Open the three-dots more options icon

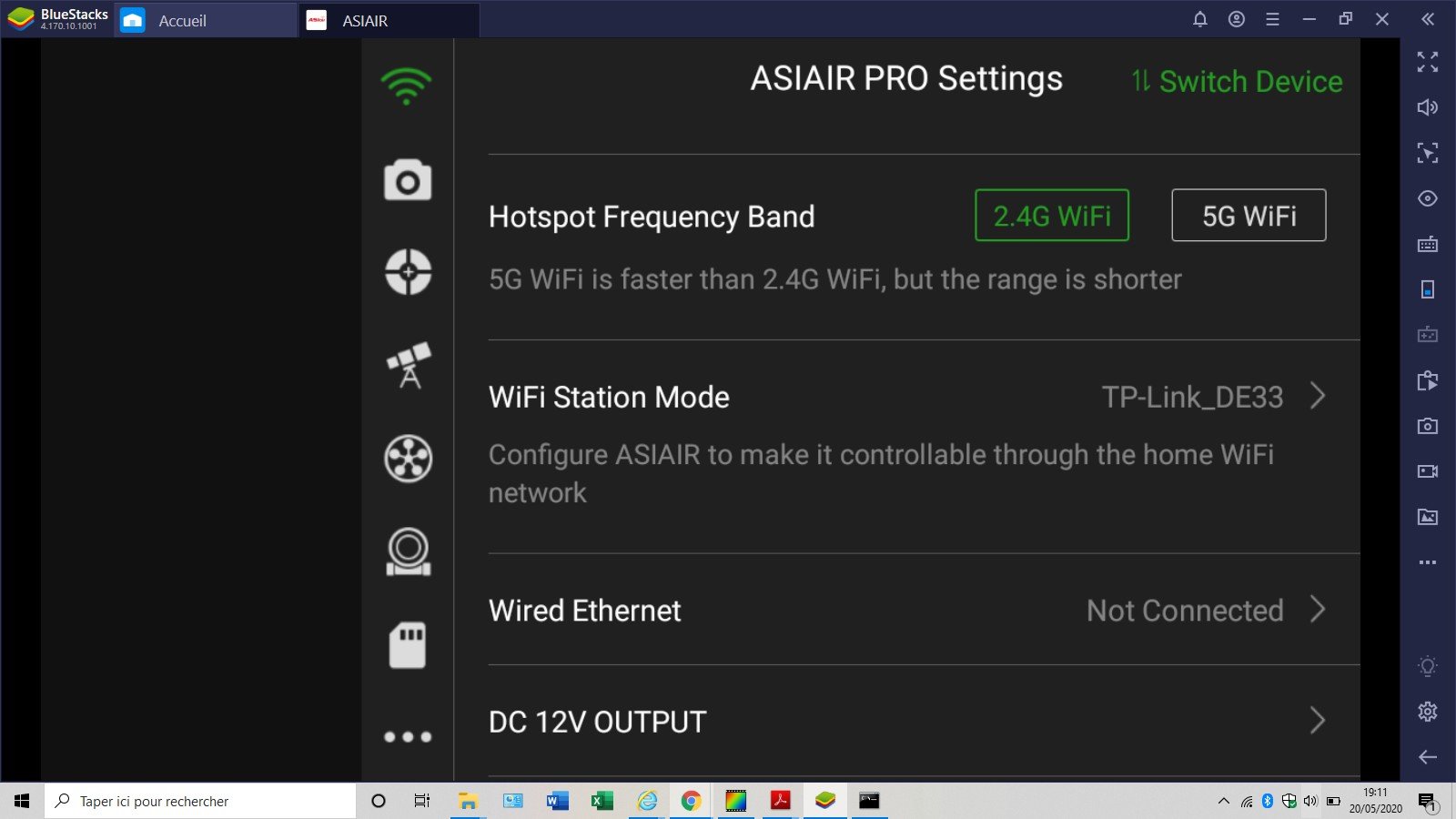[x=408, y=736]
